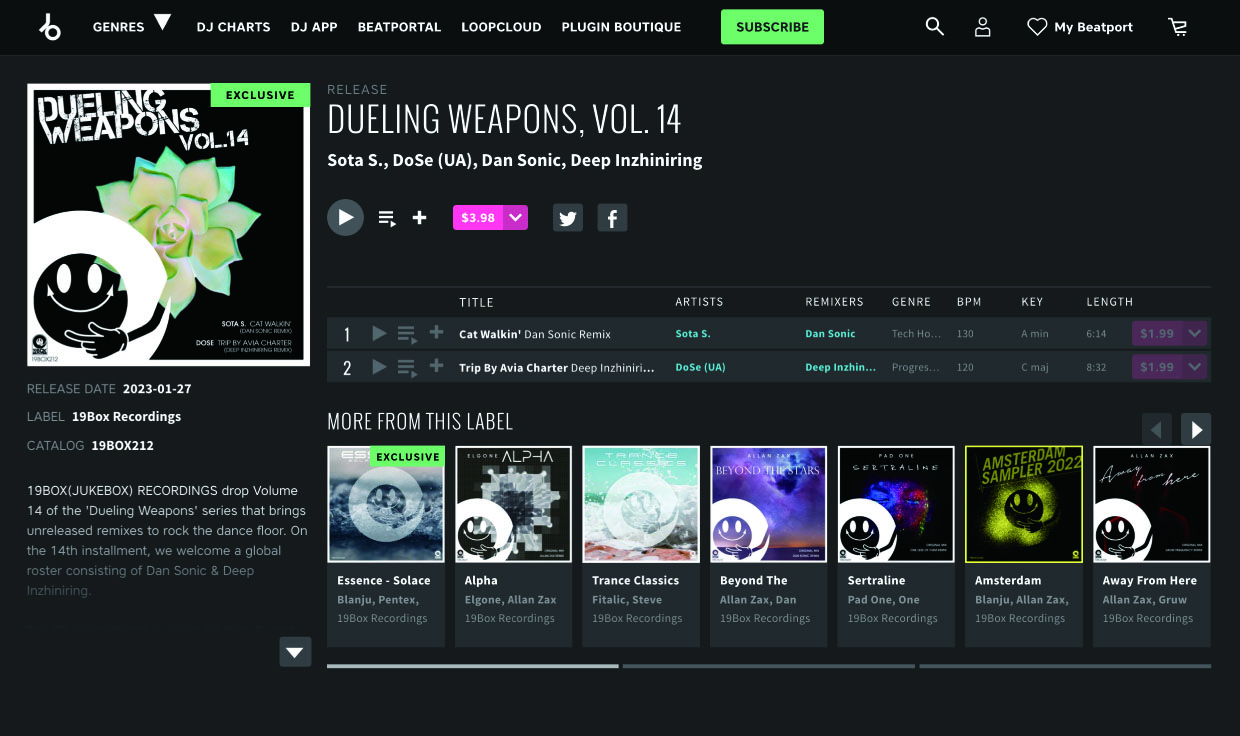
Task: Open the shopping cart icon
Action: pyautogui.click(x=1178, y=27)
